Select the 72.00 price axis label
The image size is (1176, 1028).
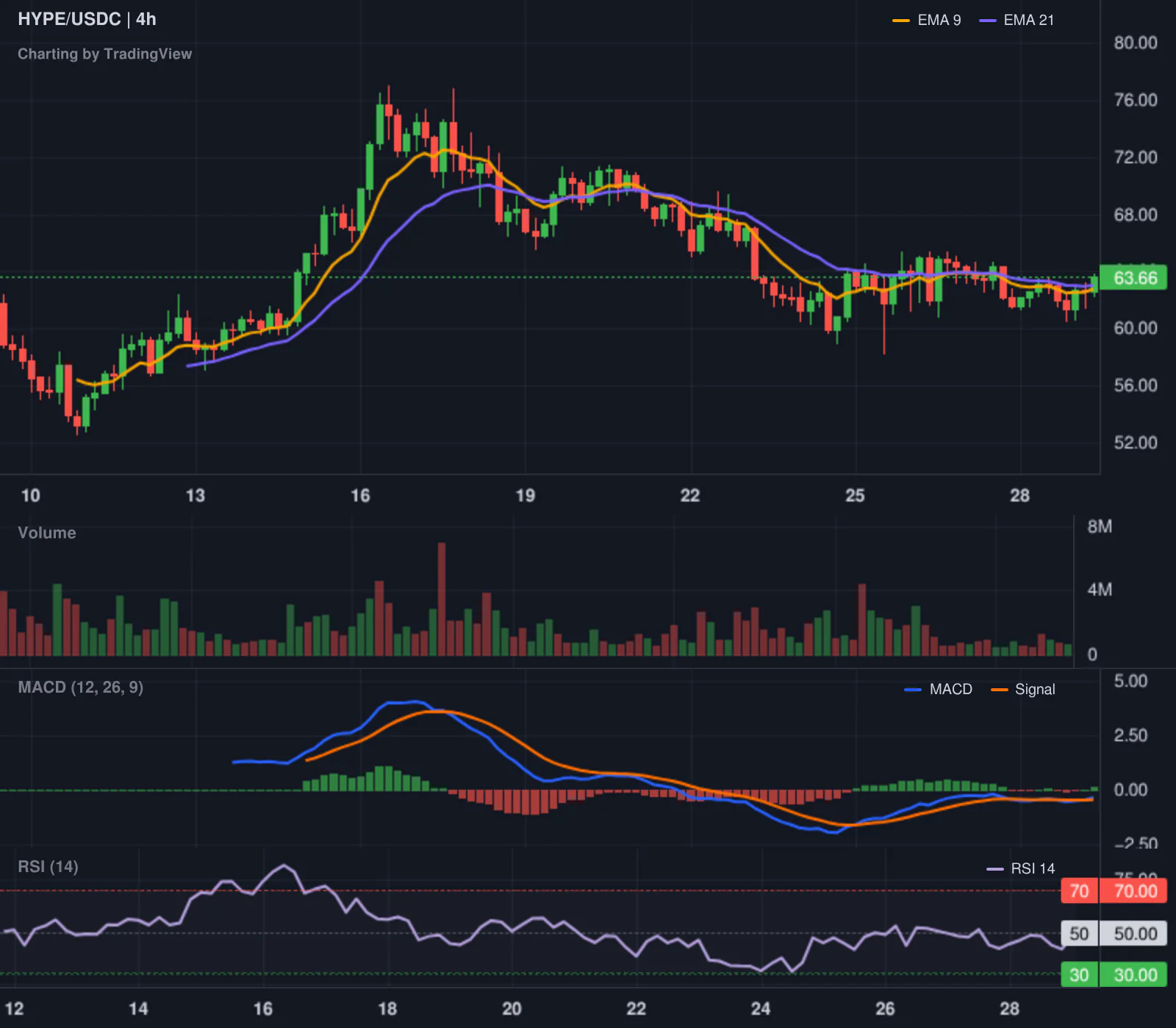pyautogui.click(x=1136, y=157)
